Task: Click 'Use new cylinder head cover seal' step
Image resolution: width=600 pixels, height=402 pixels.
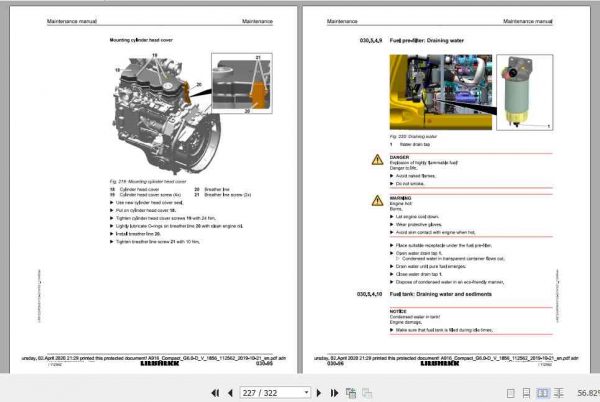Action: [149, 203]
